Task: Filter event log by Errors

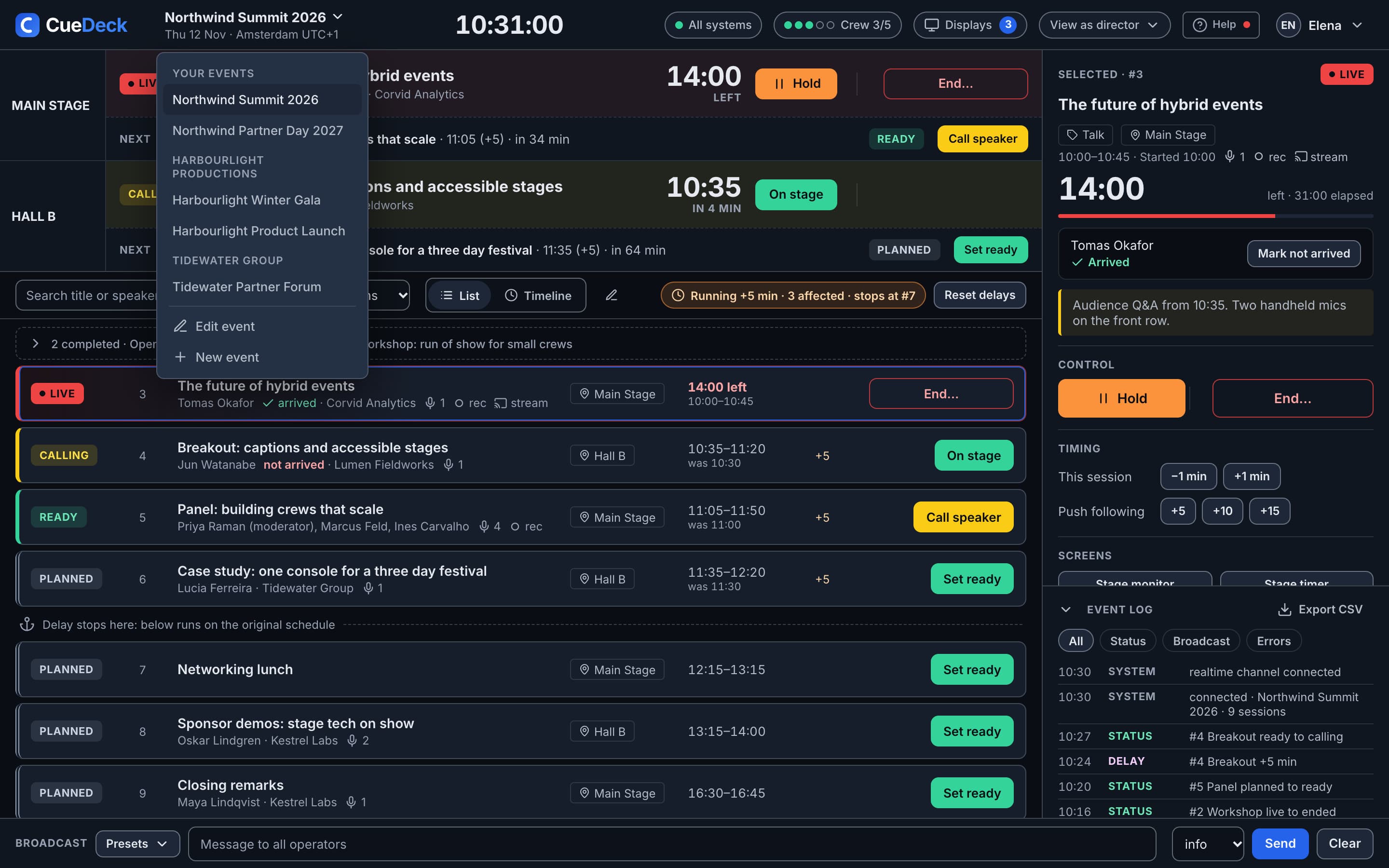Action: 1274,641
